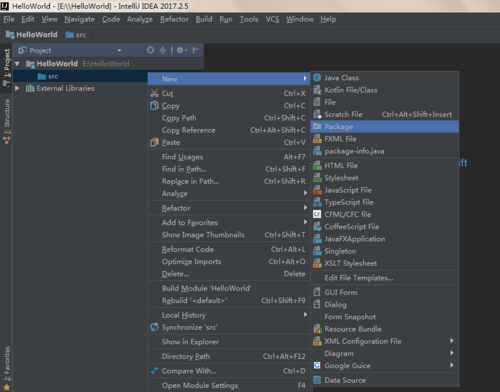Click the plain File icon in New submenu

click(317, 102)
